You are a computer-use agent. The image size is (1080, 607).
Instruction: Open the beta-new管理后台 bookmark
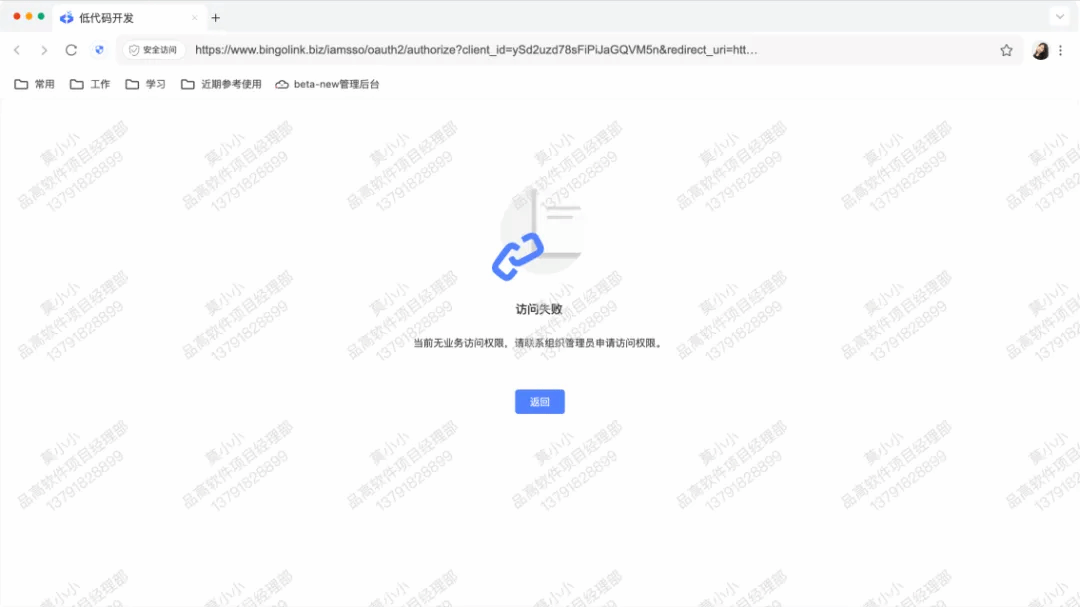tap(327, 84)
